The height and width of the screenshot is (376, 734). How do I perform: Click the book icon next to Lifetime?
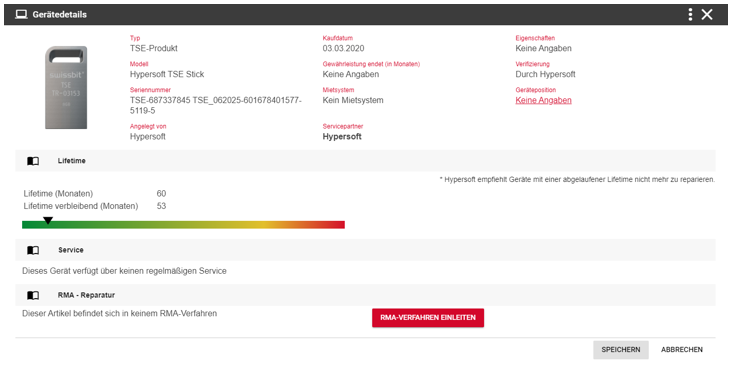[33, 161]
